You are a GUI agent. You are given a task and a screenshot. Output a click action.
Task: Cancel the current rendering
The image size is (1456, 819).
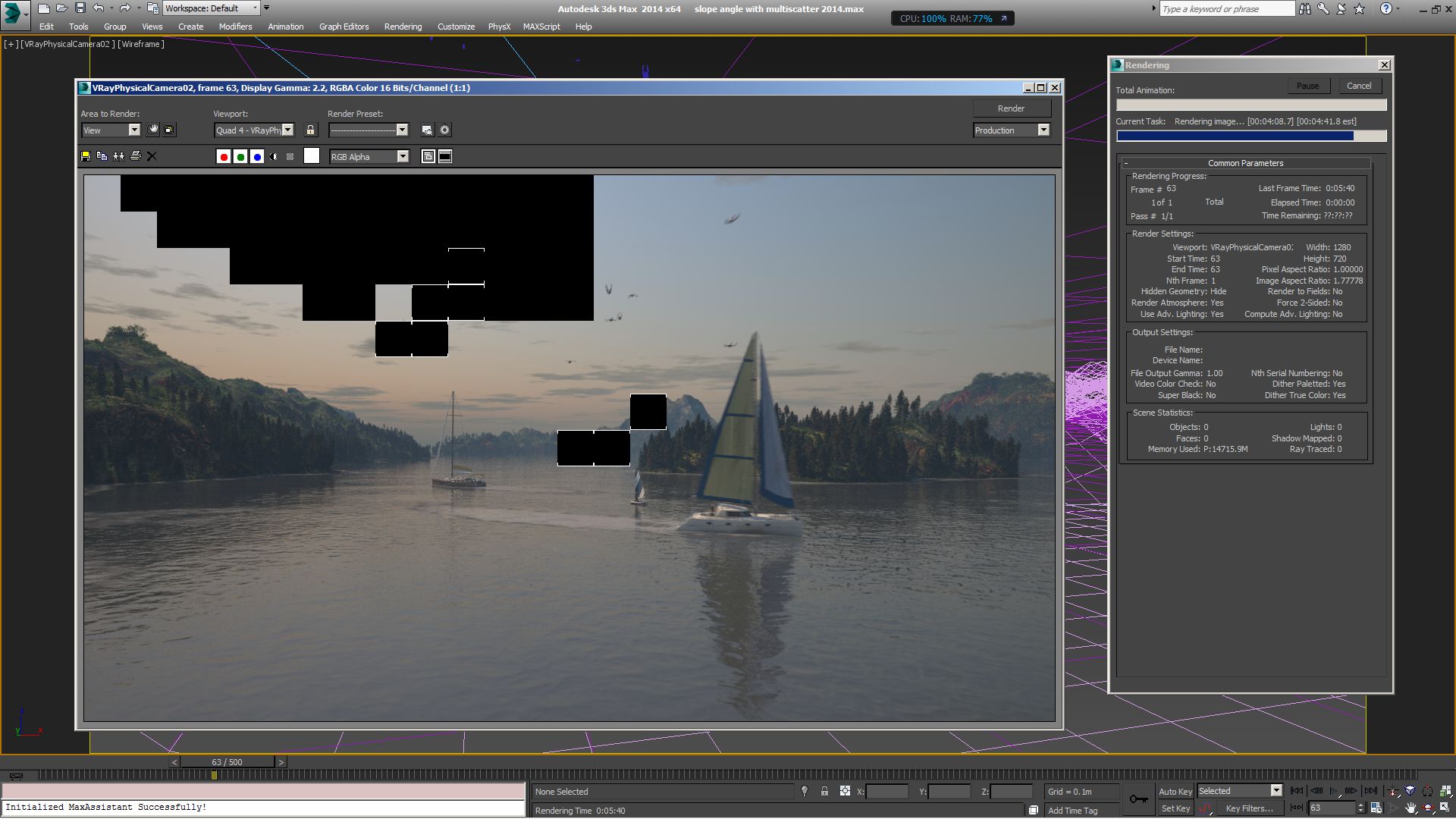[1358, 86]
